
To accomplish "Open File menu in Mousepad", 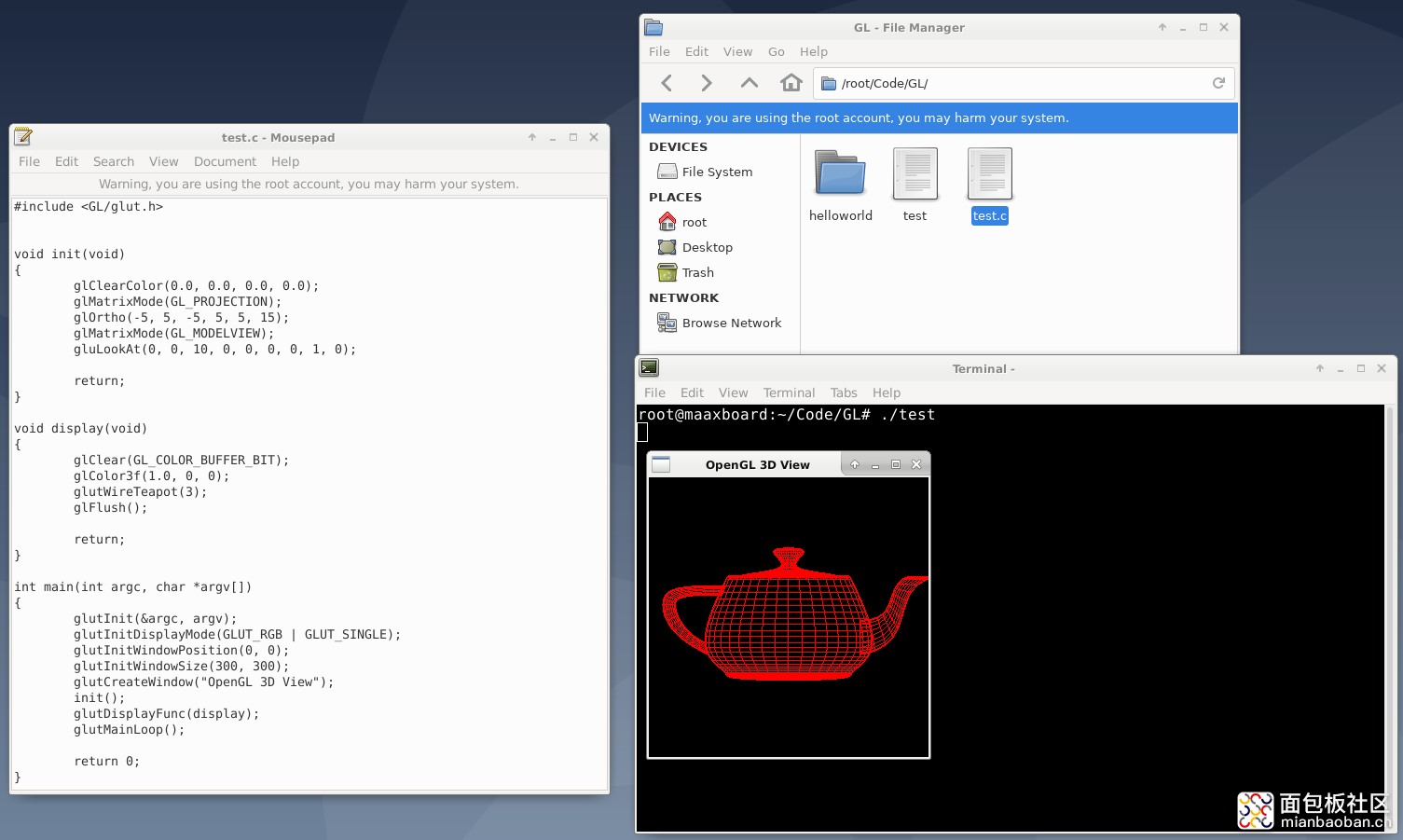I will [x=29, y=161].
